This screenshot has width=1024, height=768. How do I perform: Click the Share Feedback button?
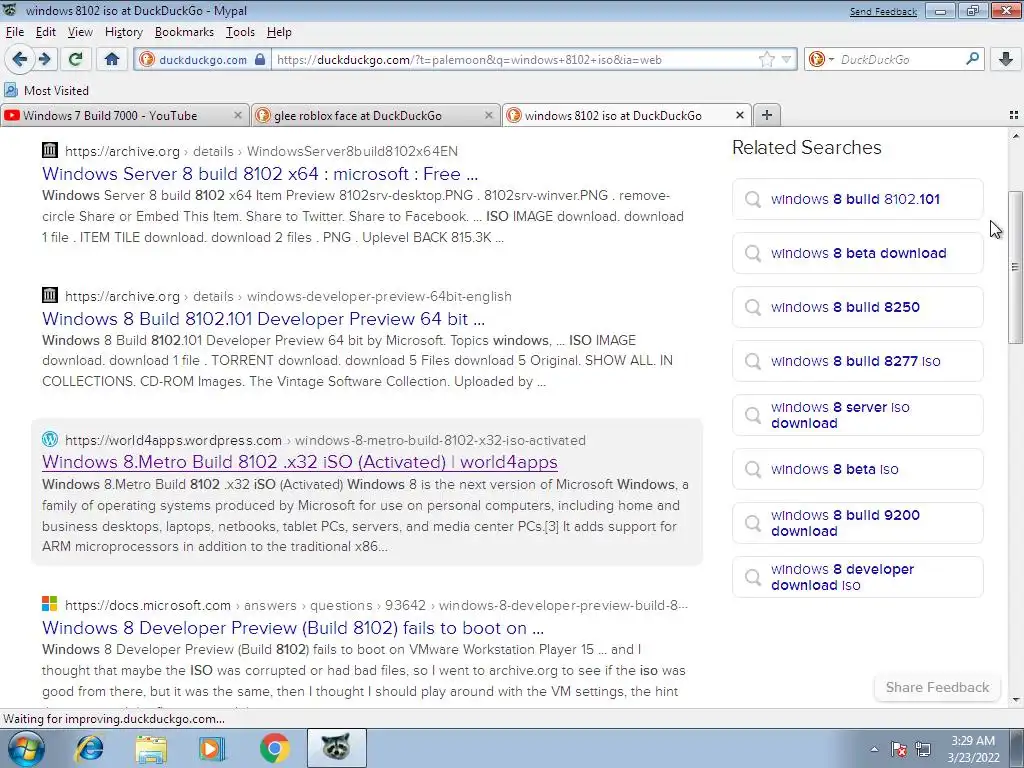[x=937, y=687]
